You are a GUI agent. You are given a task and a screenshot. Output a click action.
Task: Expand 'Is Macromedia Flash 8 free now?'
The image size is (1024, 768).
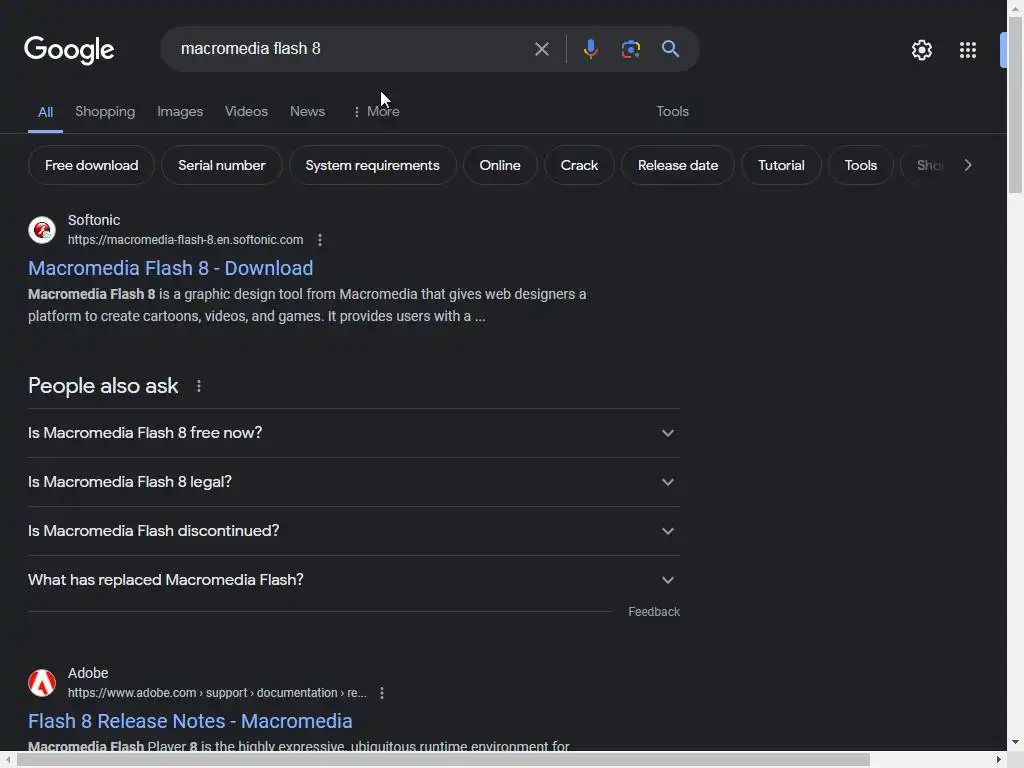click(353, 433)
